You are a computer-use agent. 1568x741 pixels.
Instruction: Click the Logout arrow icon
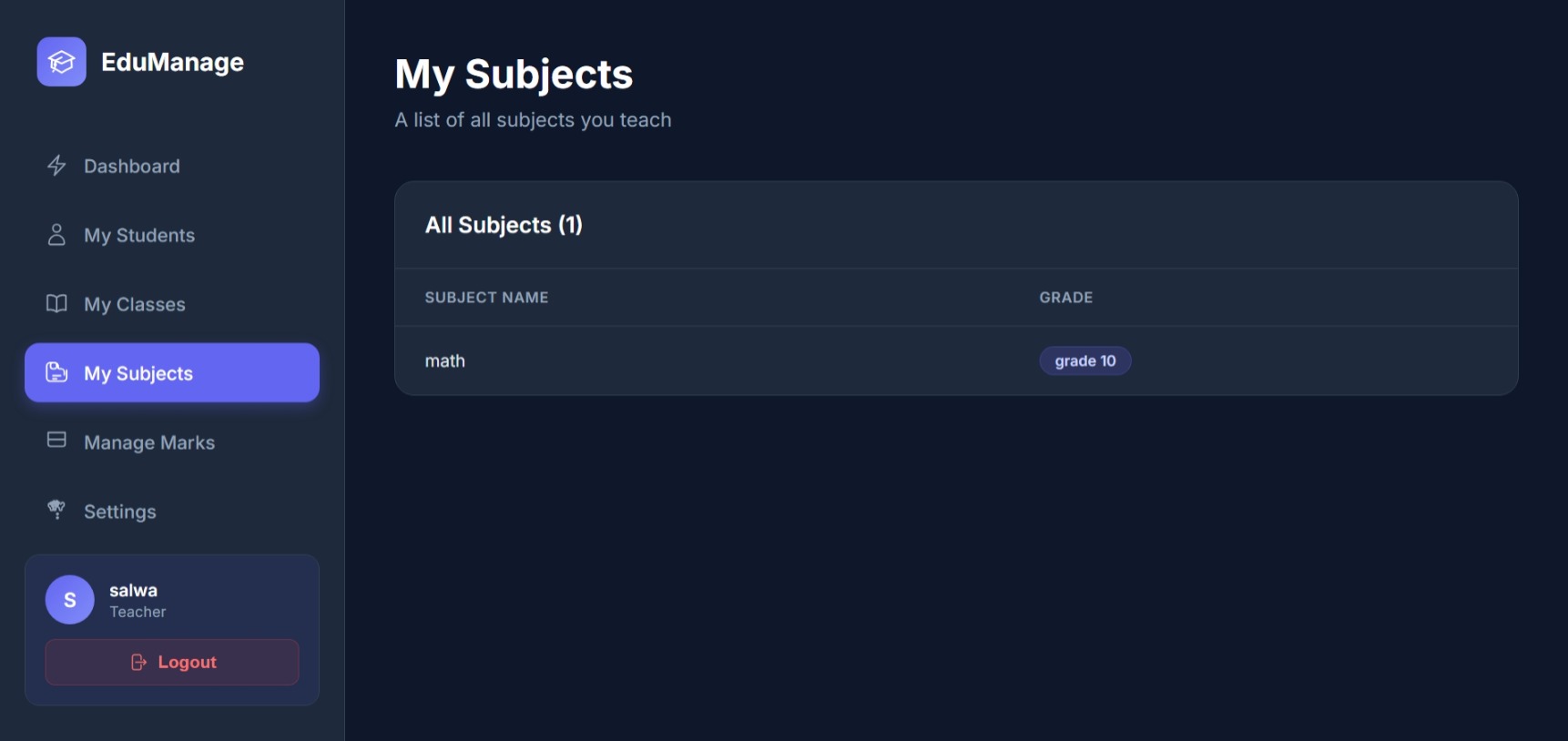(138, 662)
